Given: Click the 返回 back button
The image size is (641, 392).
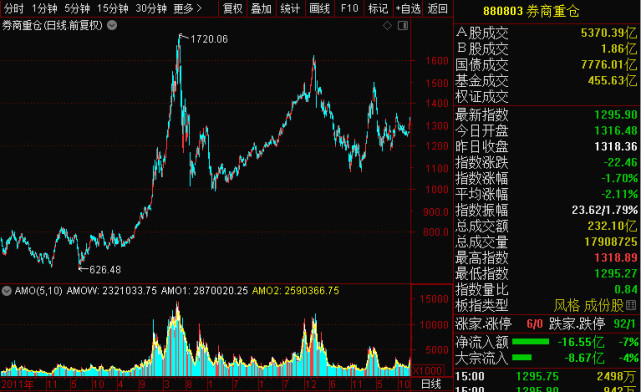Looking at the screenshot, I should coord(437,8).
